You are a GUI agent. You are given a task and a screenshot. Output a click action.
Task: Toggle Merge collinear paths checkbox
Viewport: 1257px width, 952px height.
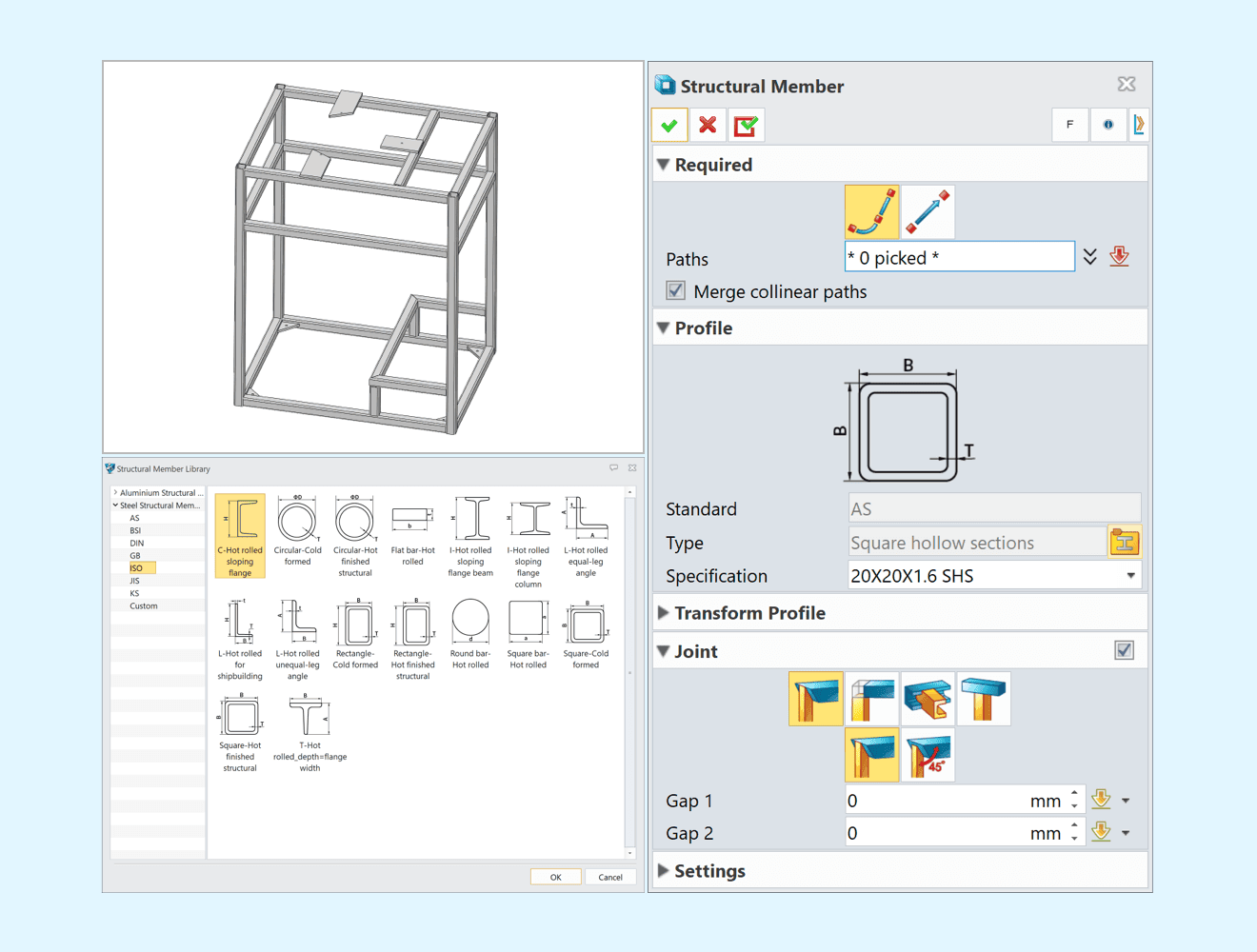tap(676, 291)
